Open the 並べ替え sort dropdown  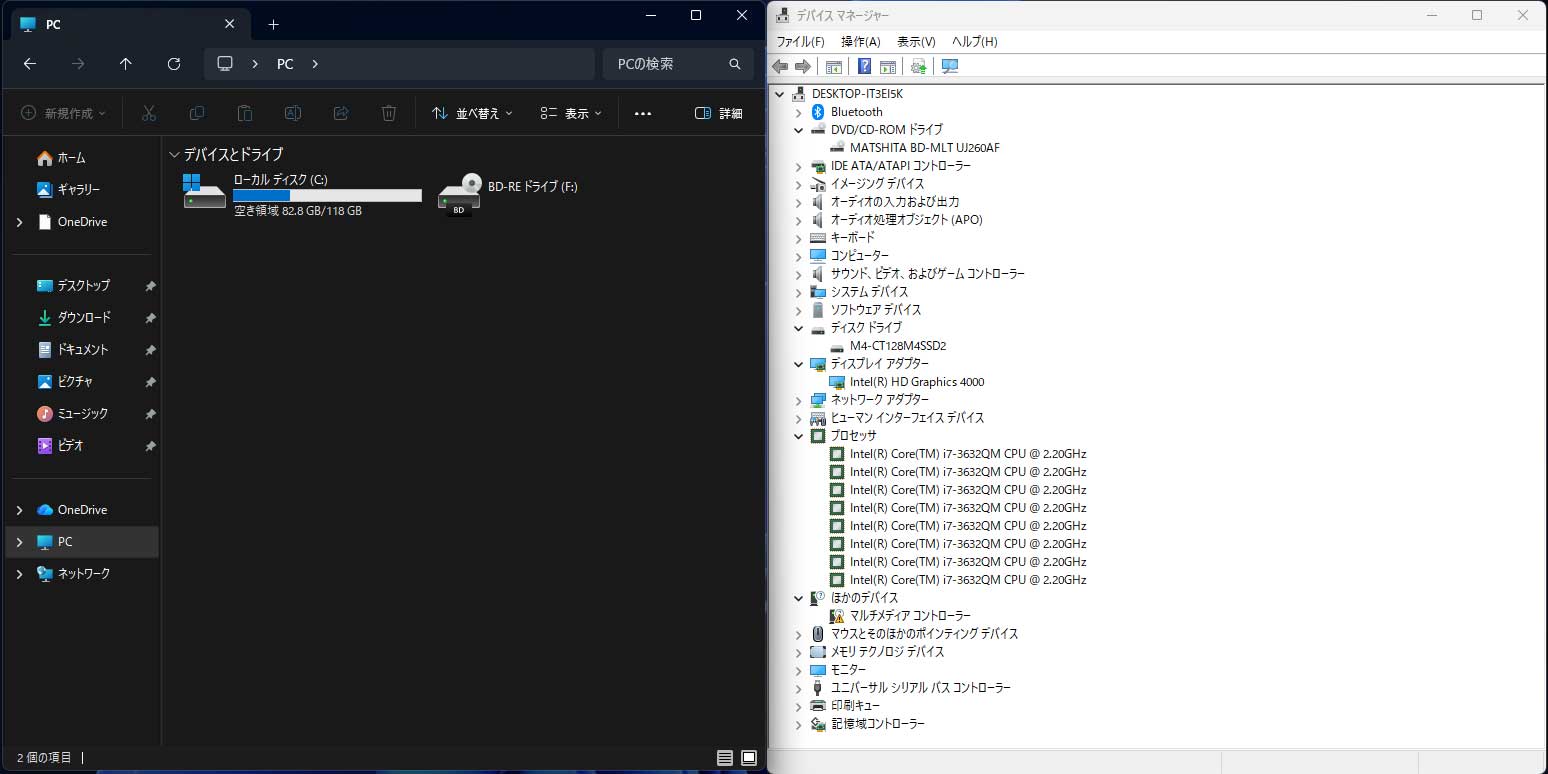point(472,114)
